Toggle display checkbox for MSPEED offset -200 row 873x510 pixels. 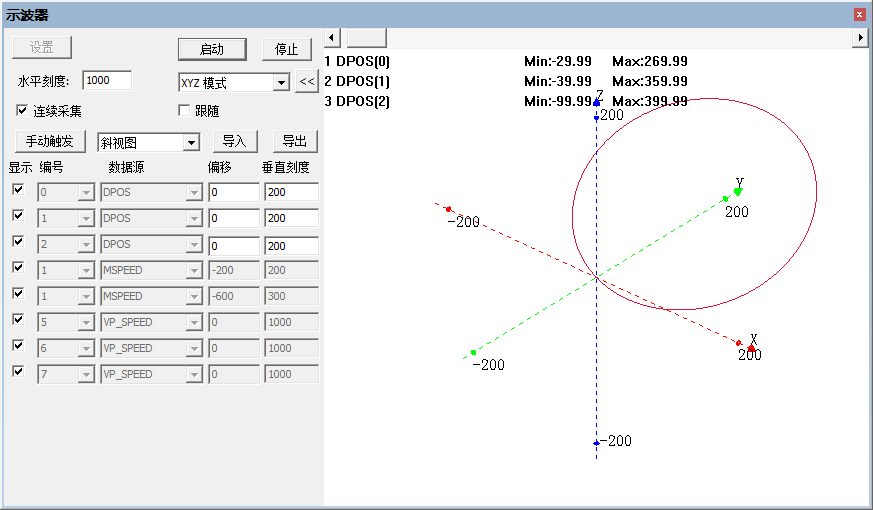point(18,267)
